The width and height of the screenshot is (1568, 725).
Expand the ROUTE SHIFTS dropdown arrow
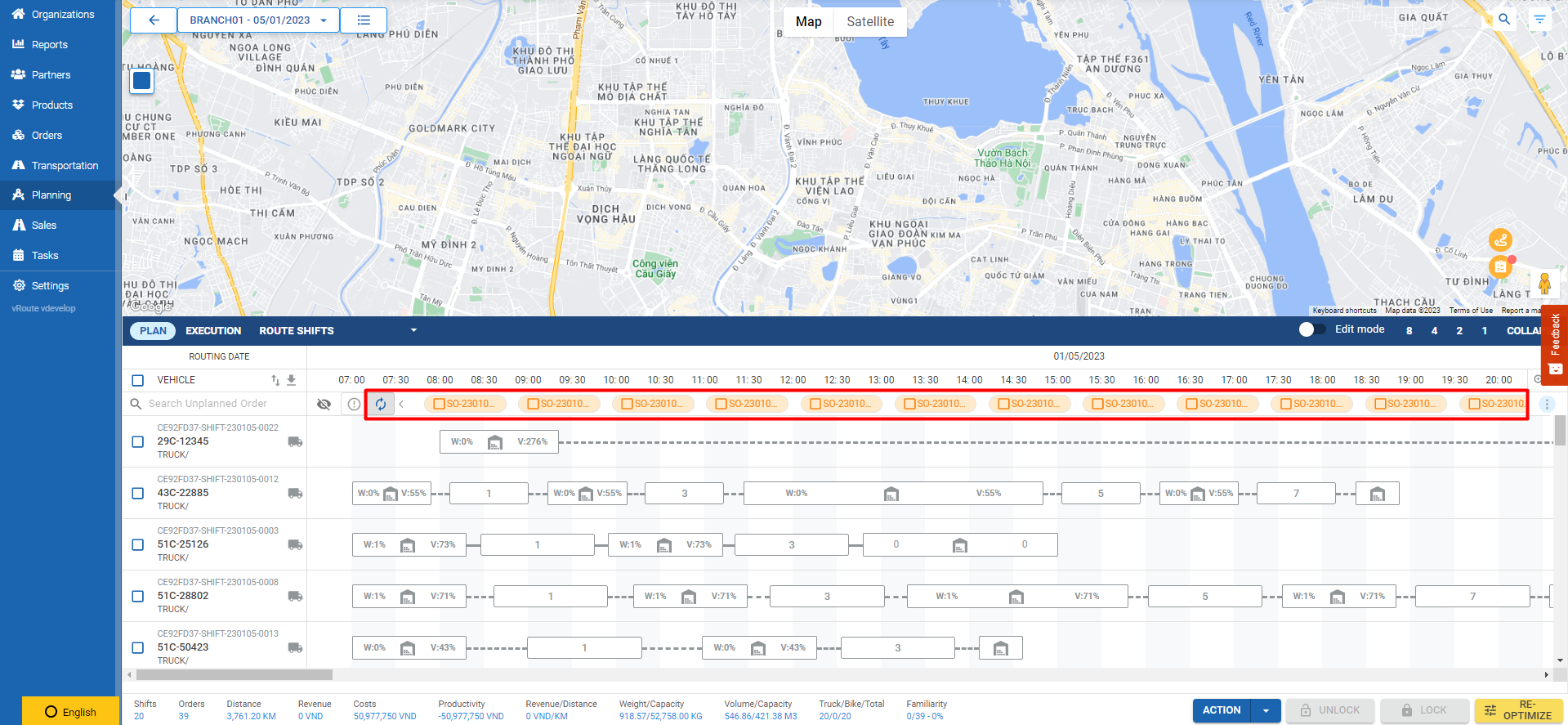click(413, 330)
